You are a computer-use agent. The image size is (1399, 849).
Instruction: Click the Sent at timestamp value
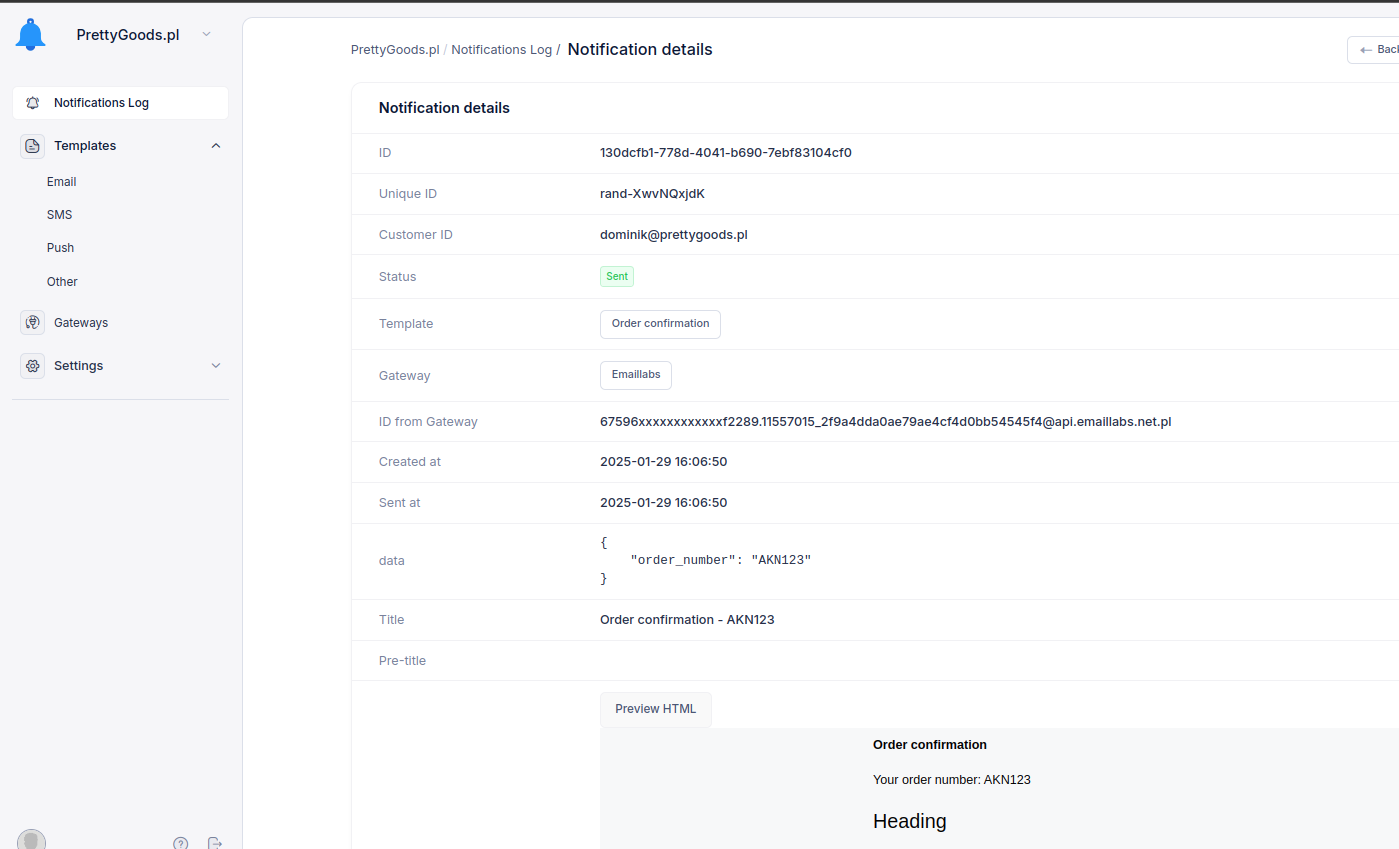663,503
